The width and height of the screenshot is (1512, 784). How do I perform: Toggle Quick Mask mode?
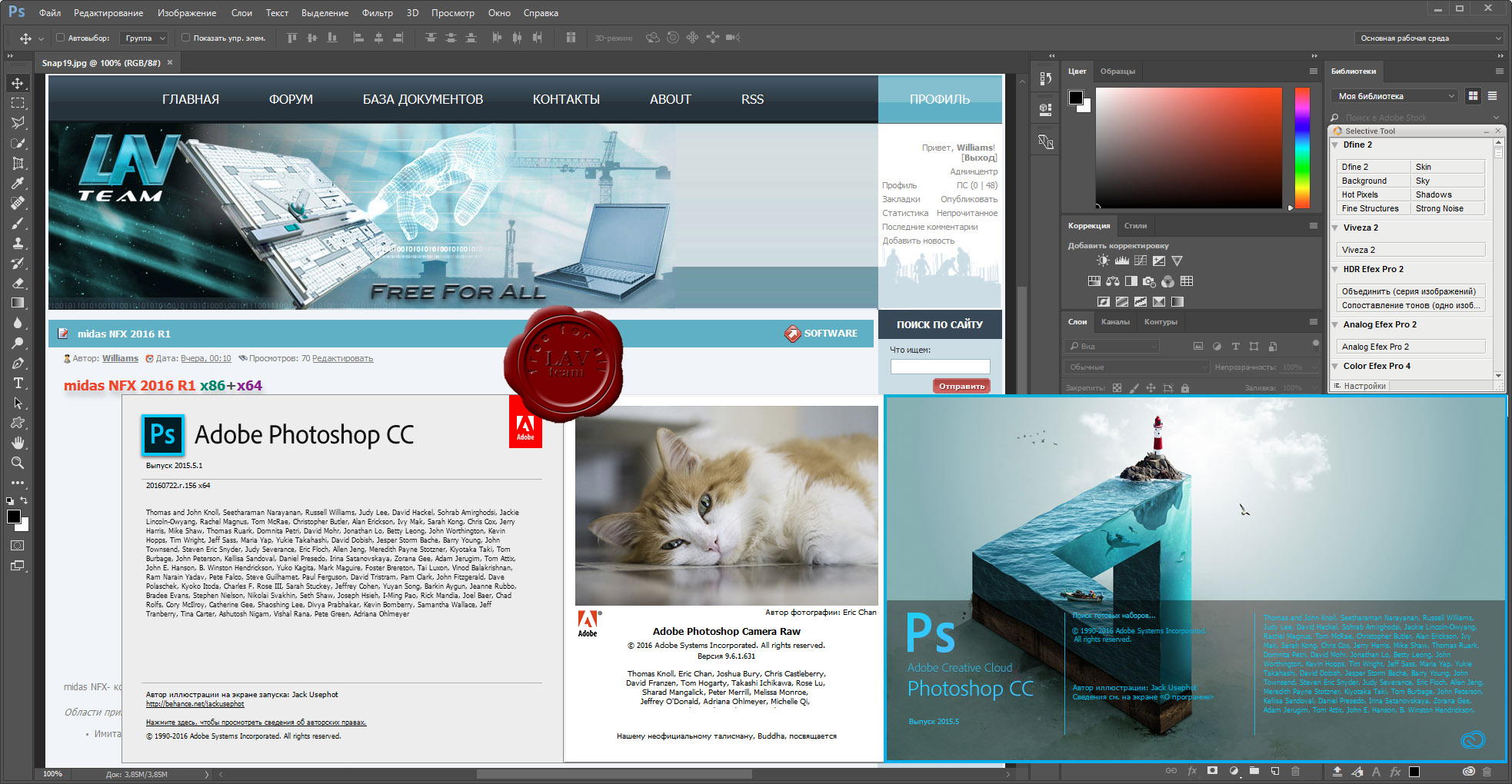(18, 546)
